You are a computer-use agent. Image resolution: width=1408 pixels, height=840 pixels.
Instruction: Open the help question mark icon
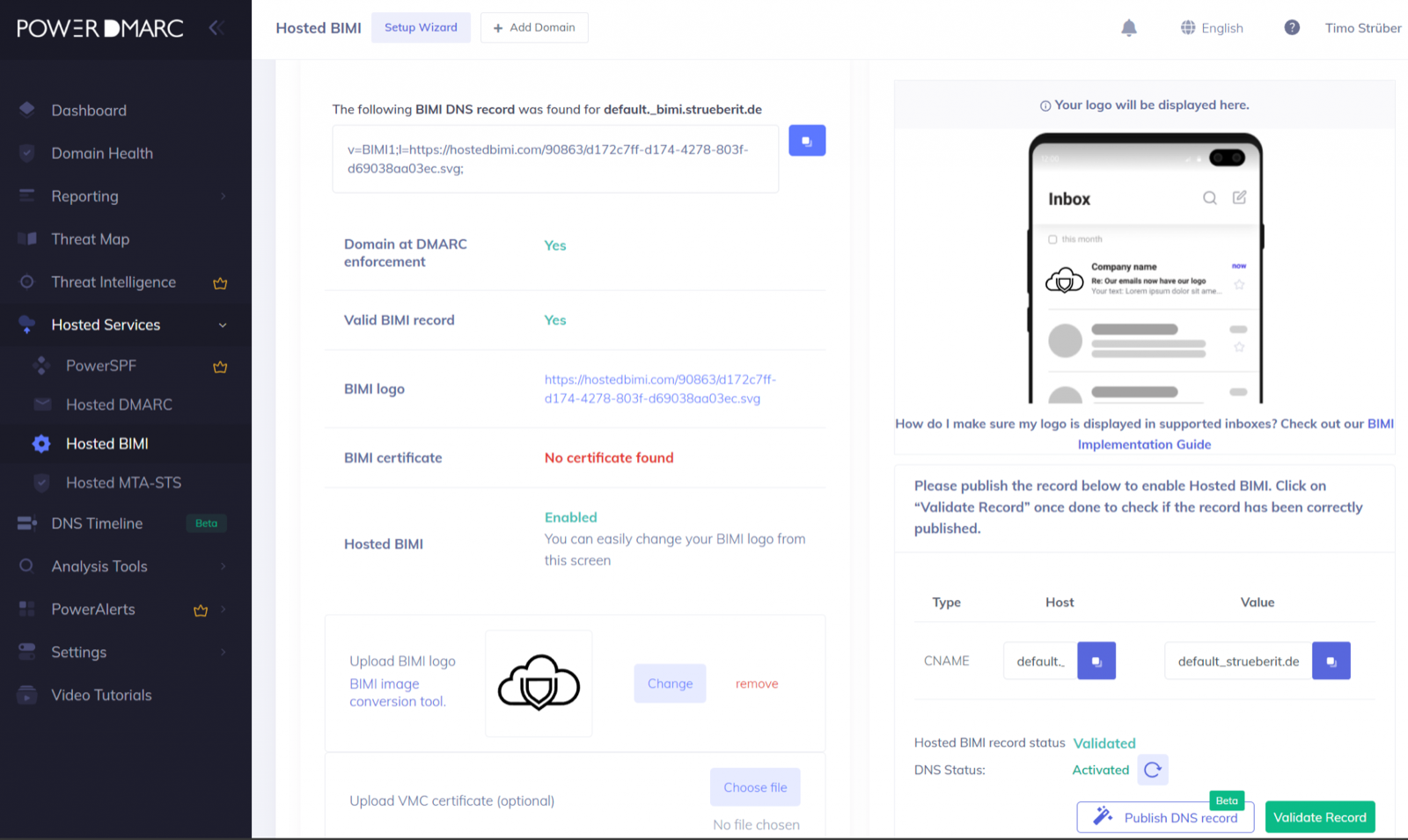click(x=1291, y=28)
